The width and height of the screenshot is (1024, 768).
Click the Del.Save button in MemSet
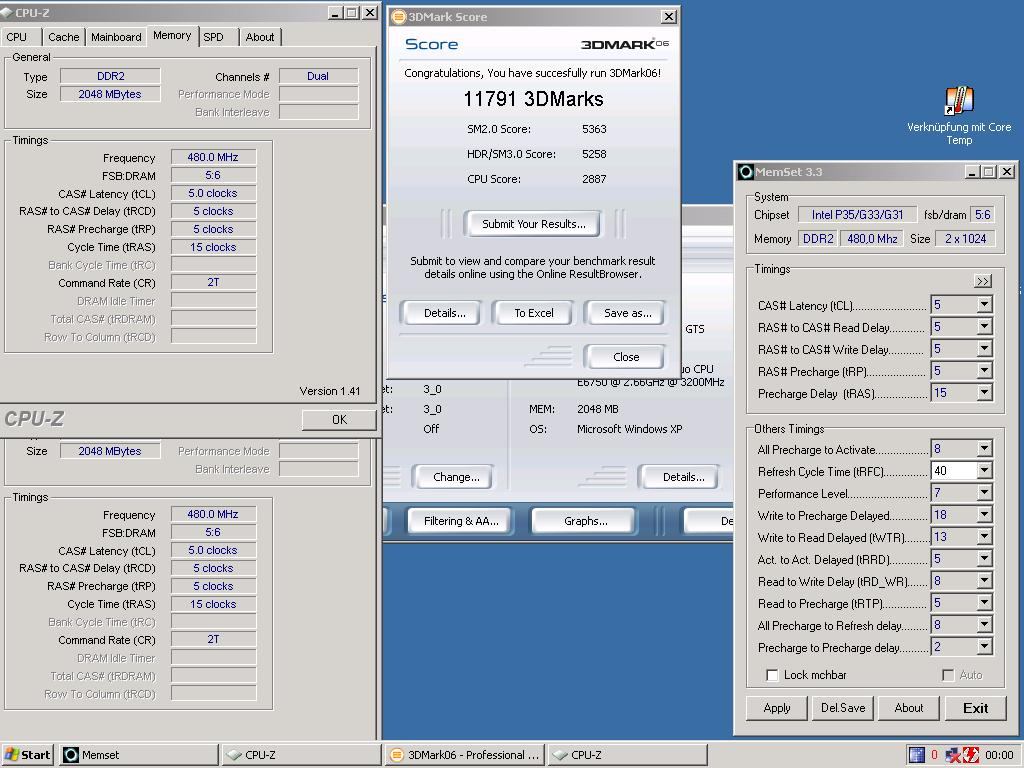(x=842, y=708)
